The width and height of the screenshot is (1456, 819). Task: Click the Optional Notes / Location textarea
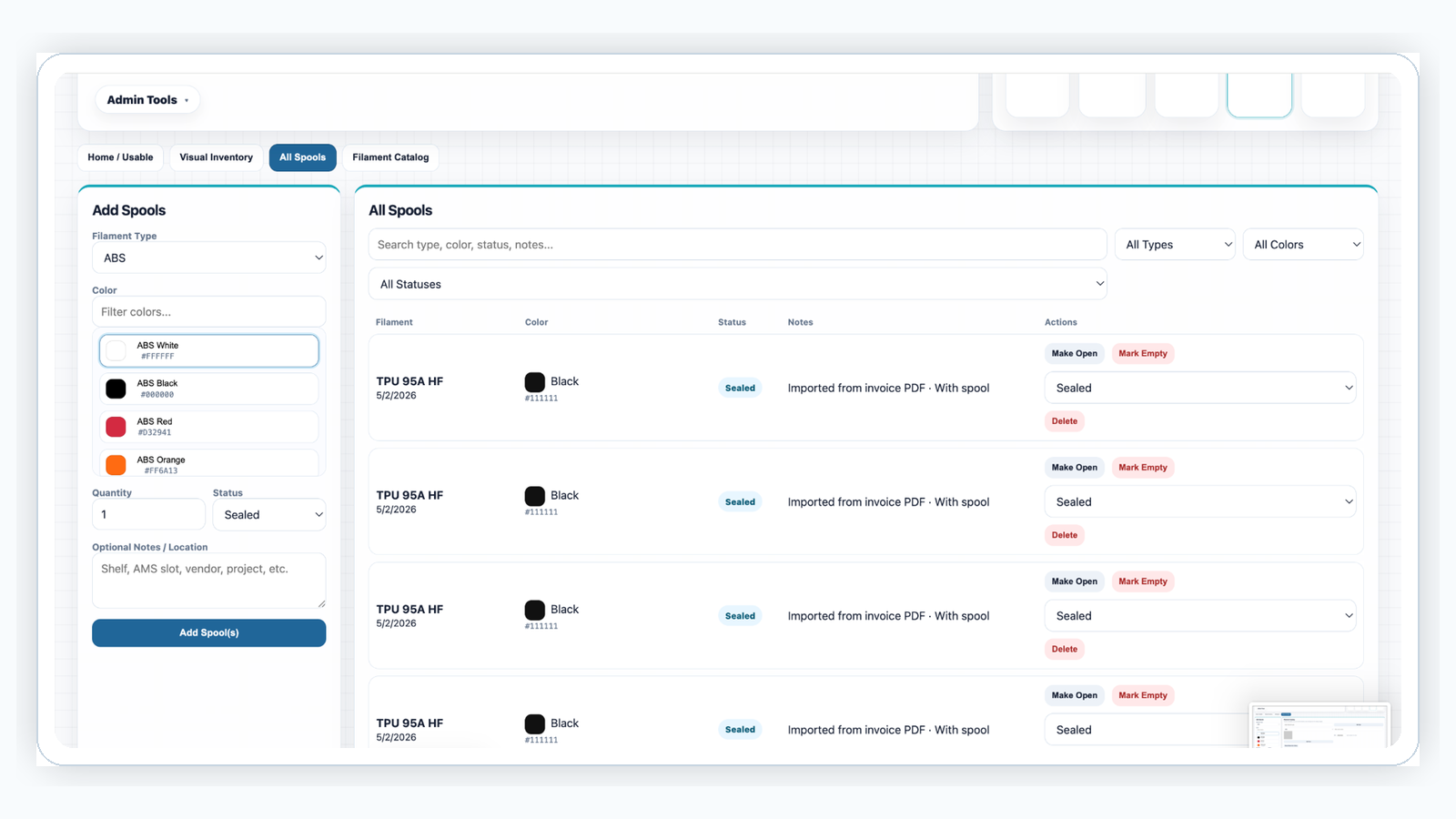click(x=208, y=581)
